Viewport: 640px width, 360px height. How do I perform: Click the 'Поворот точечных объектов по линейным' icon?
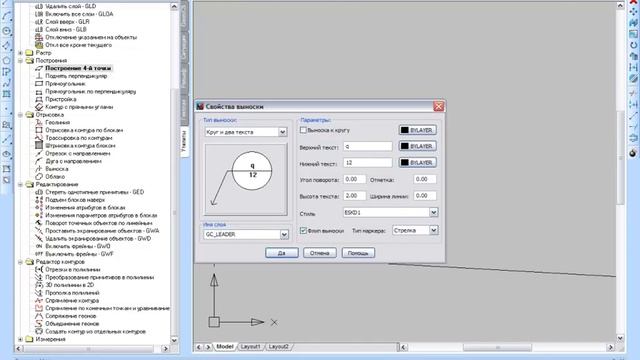pyautogui.click(x=39, y=223)
